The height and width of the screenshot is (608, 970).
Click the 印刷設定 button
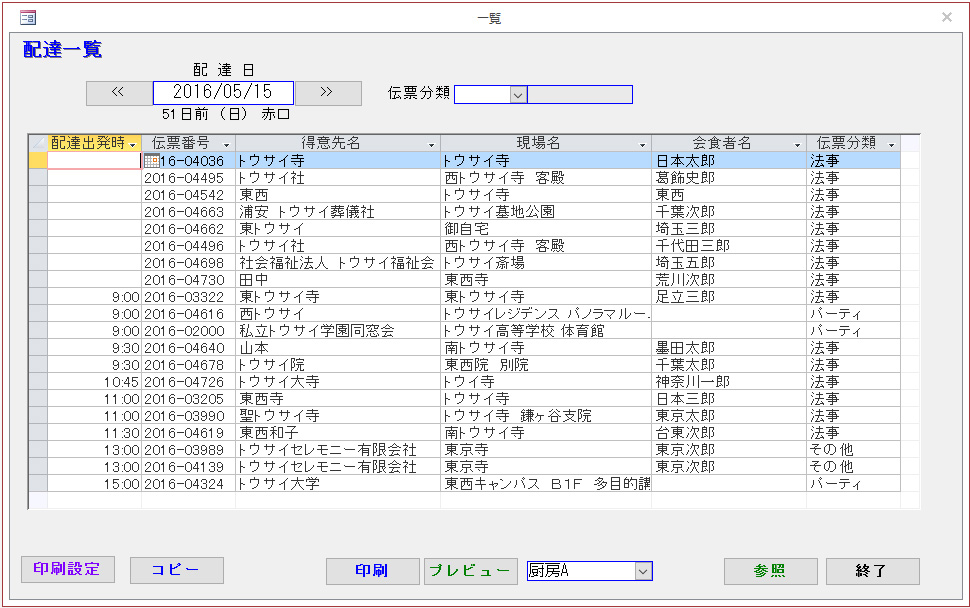tap(68, 570)
